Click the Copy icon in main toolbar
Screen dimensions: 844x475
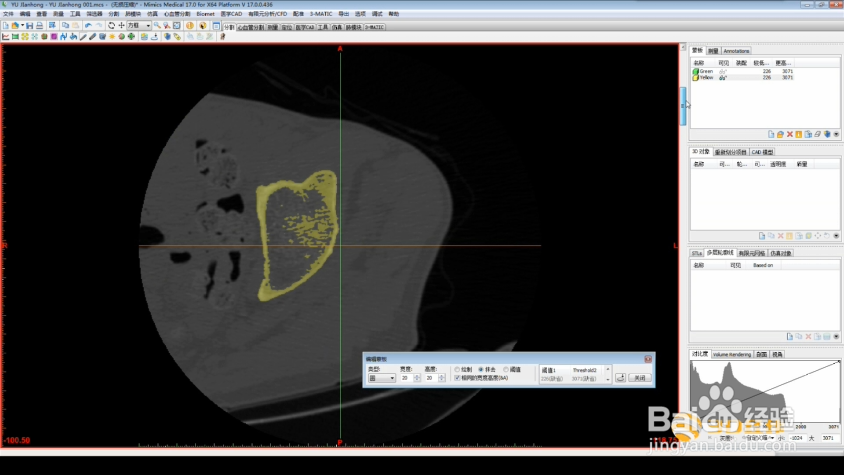point(66,26)
